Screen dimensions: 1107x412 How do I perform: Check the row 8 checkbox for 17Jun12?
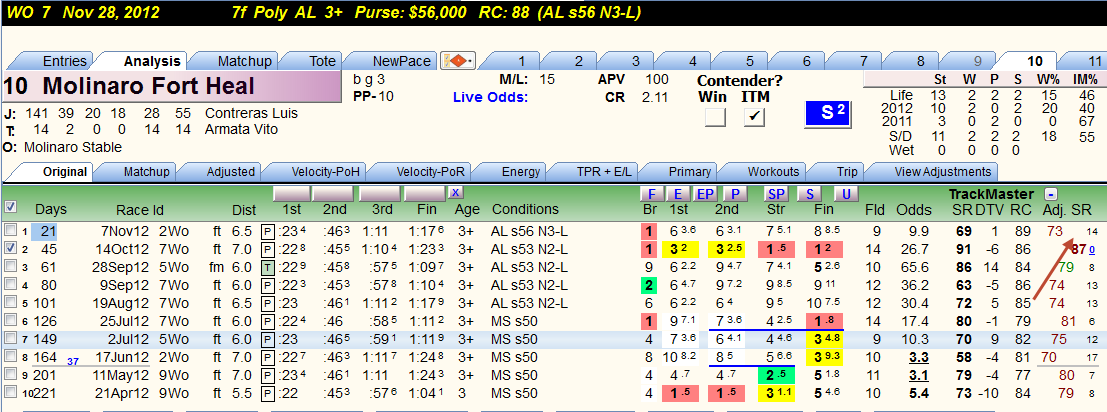[x=11, y=357]
